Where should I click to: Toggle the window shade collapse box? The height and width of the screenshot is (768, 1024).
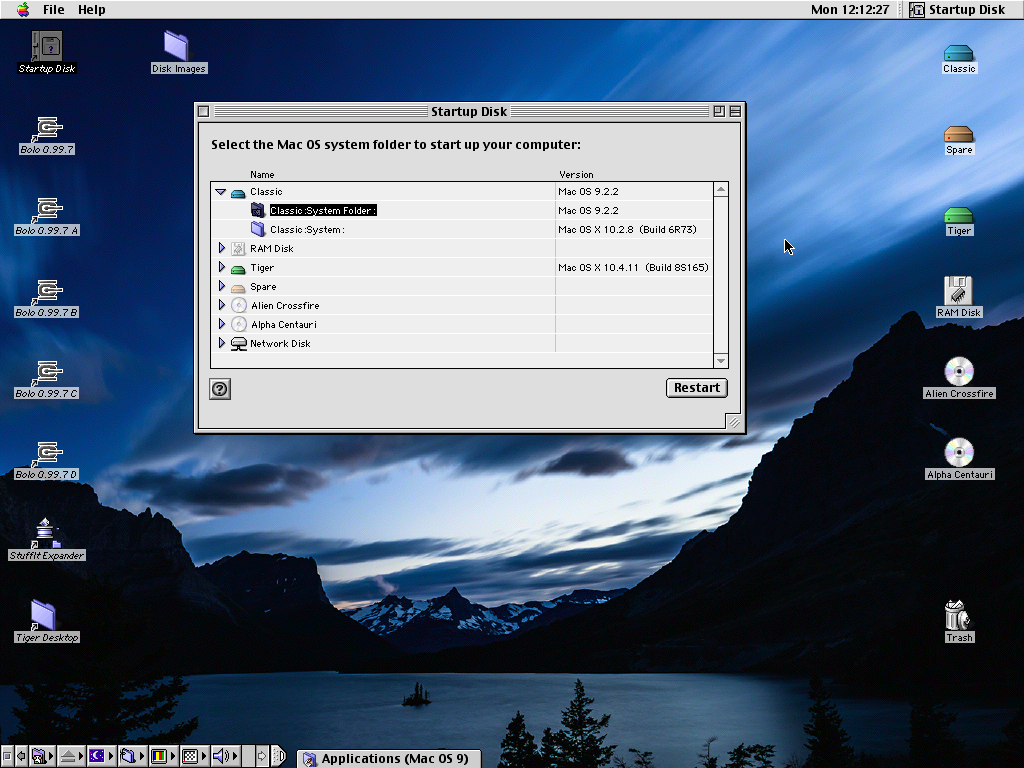[x=735, y=111]
